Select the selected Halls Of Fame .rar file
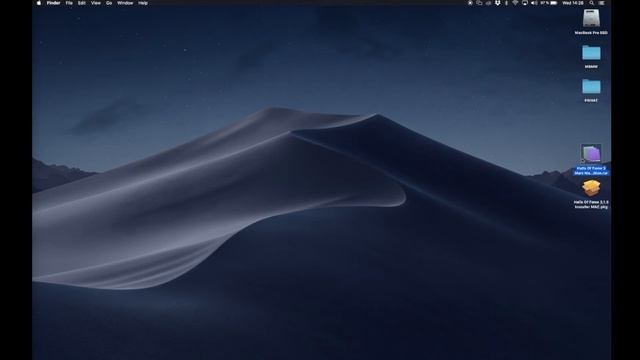Image resolution: width=640 pixels, height=360 pixels. (591, 154)
